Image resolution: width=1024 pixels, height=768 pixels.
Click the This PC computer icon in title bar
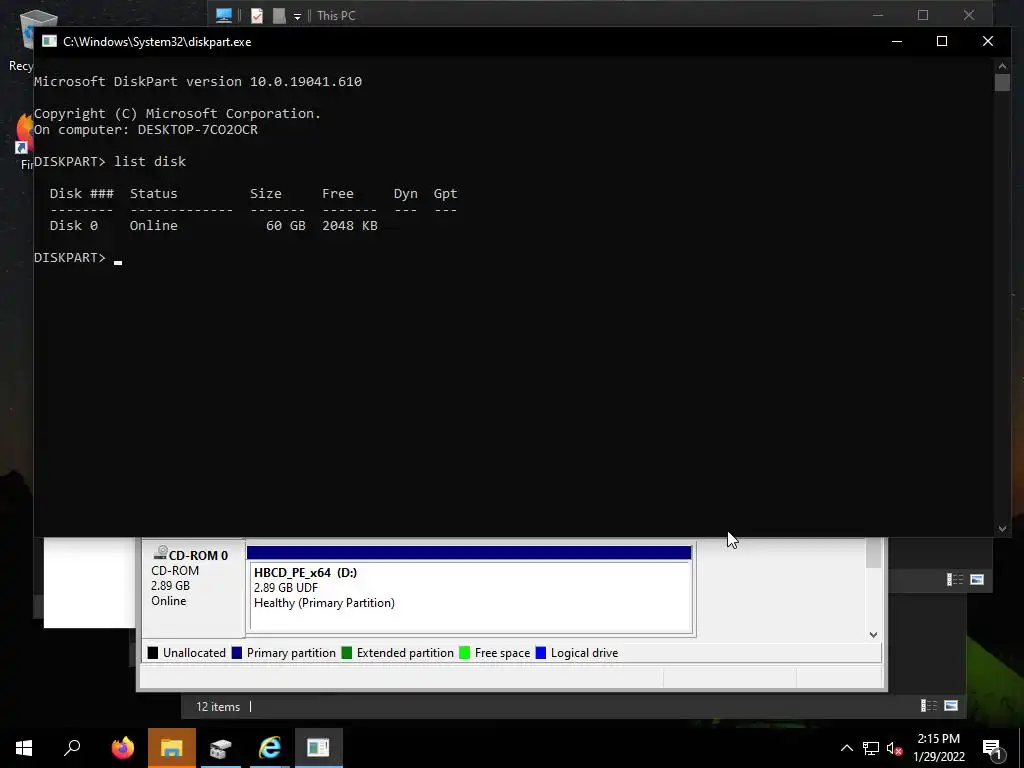[224, 15]
